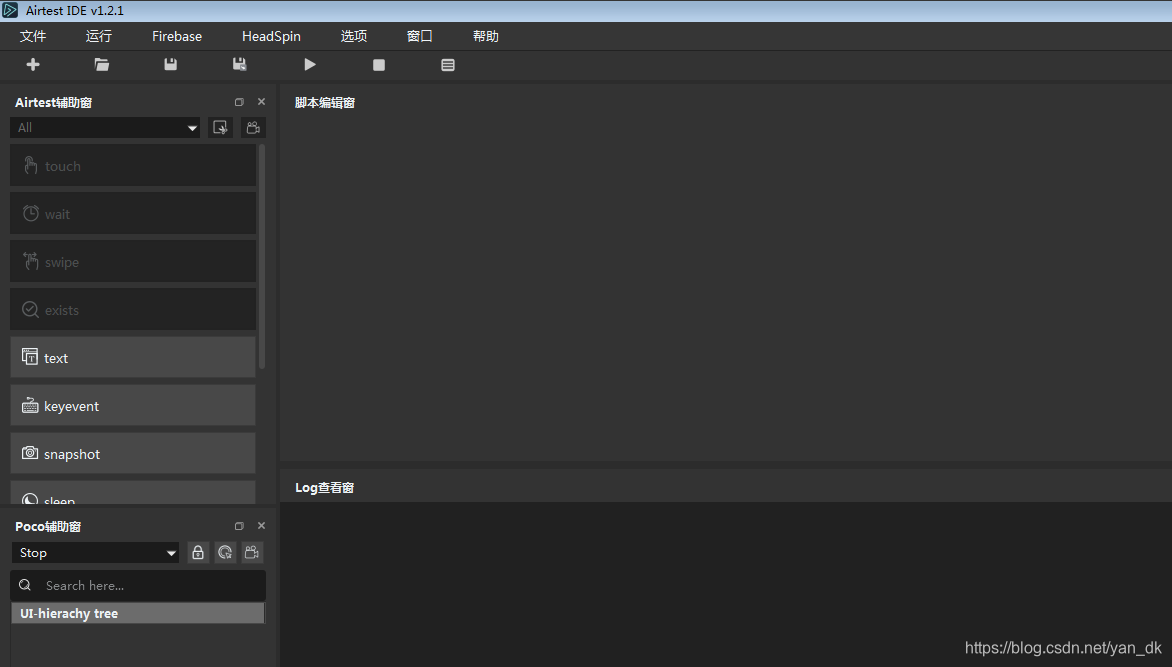Close the Airtest辅助窗 panel
Screen dimensions: 1172x667
click(261, 102)
